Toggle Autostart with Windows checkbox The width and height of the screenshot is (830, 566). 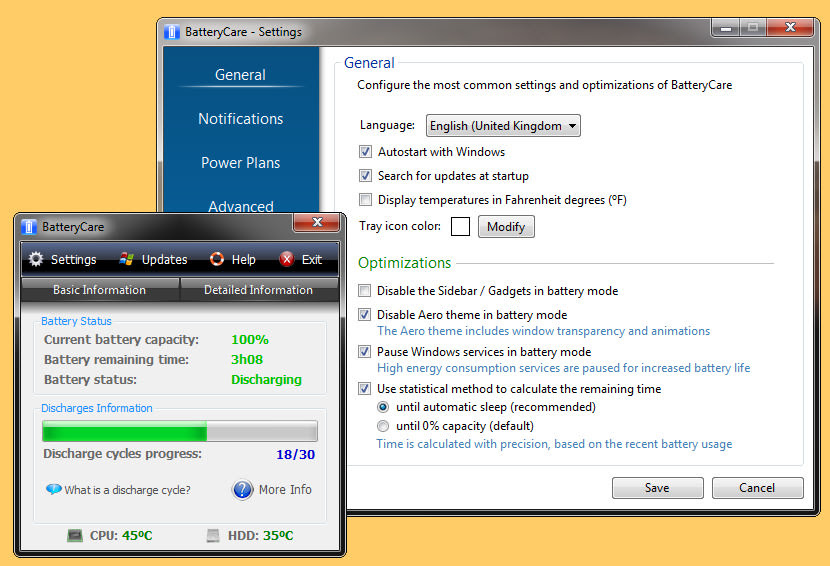[365, 152]
